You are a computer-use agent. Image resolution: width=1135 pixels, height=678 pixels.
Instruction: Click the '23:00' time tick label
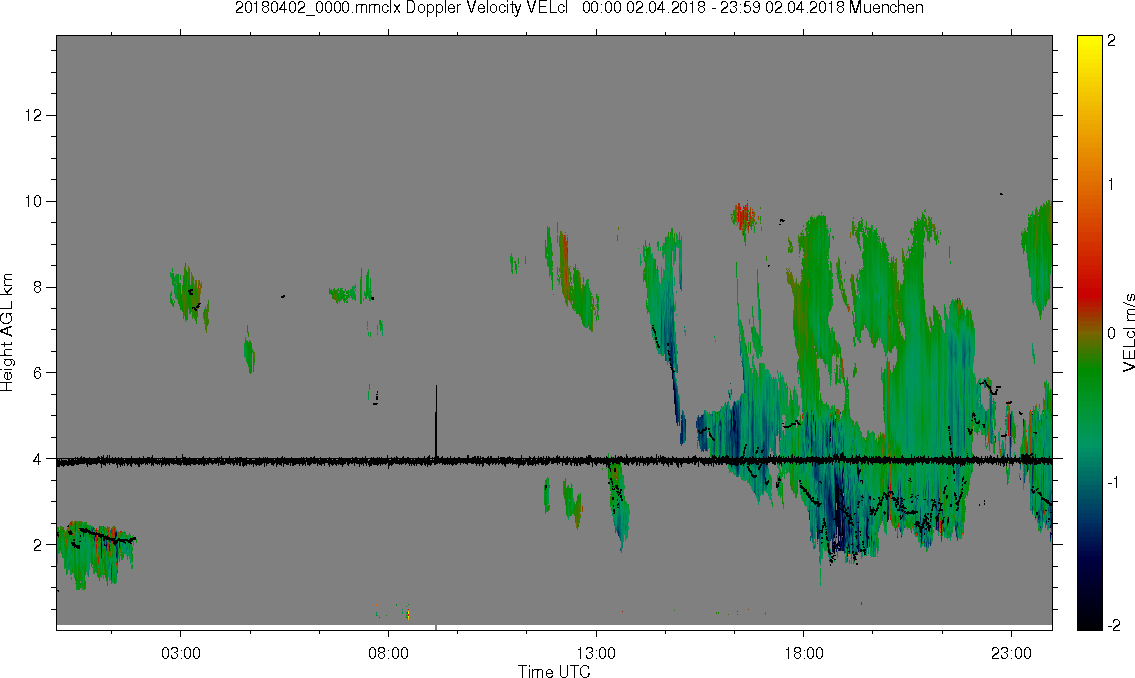(1011, 653)
